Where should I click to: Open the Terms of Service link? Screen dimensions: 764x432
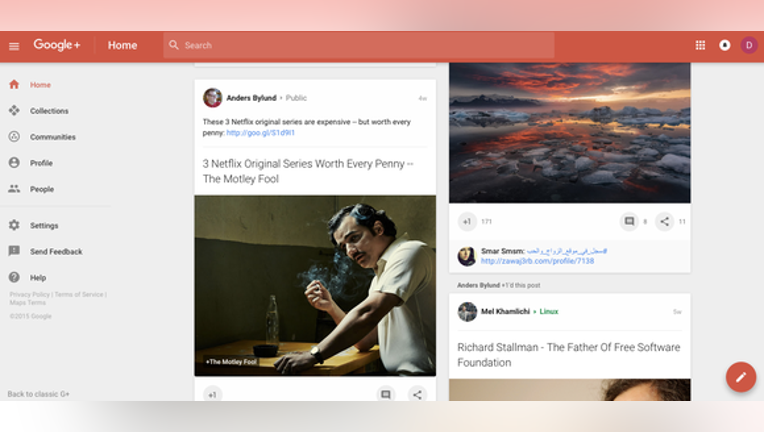pos(79,295)
